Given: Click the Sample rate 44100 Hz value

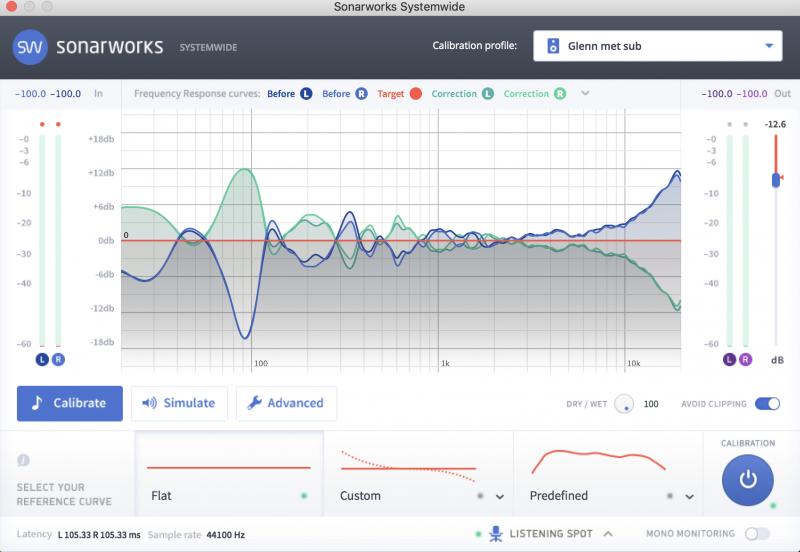Looking at the screenshot, I should tap(226, 535).
